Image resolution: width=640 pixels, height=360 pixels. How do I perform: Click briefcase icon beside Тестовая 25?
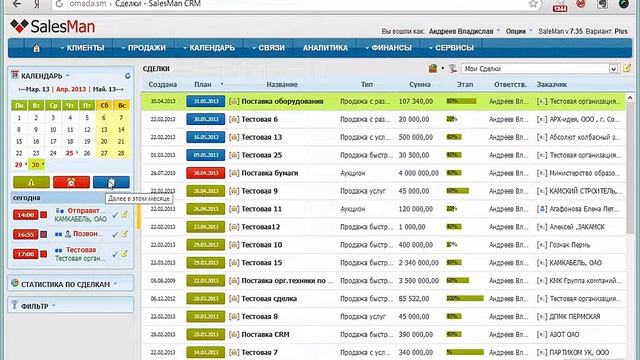click(233, 155)
